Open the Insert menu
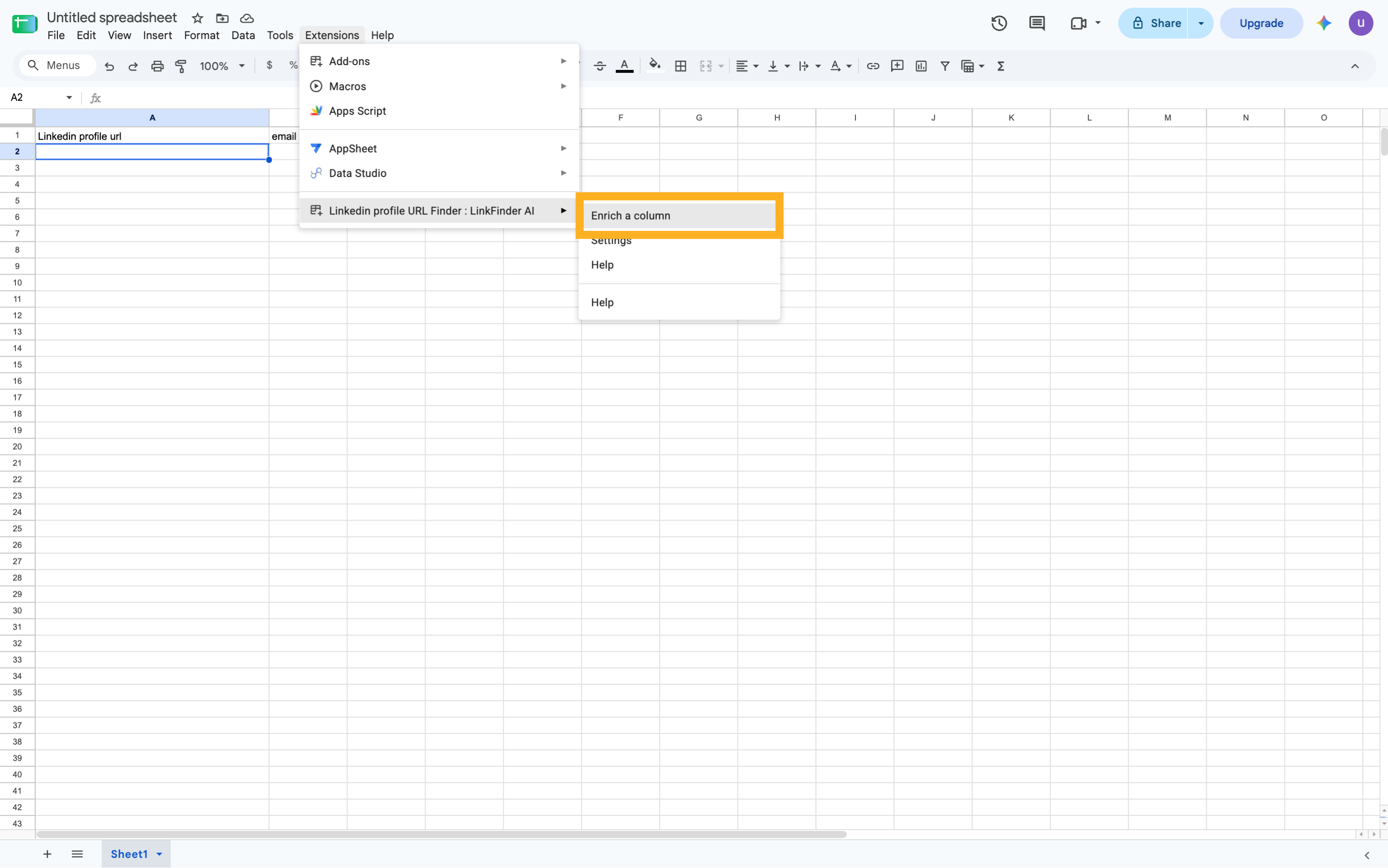The height and width of the screenshot is (868, 1388). [157, 35]
